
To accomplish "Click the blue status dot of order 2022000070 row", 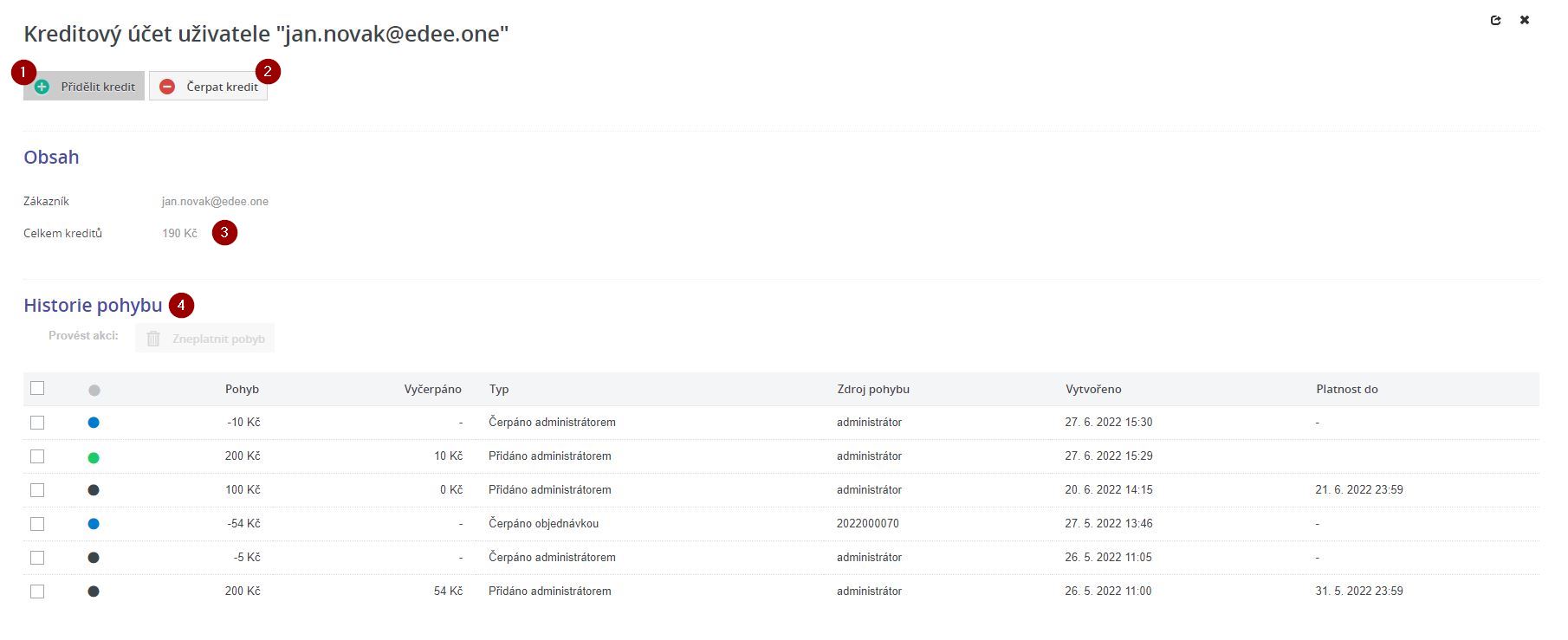I will [x=94, y=524].
